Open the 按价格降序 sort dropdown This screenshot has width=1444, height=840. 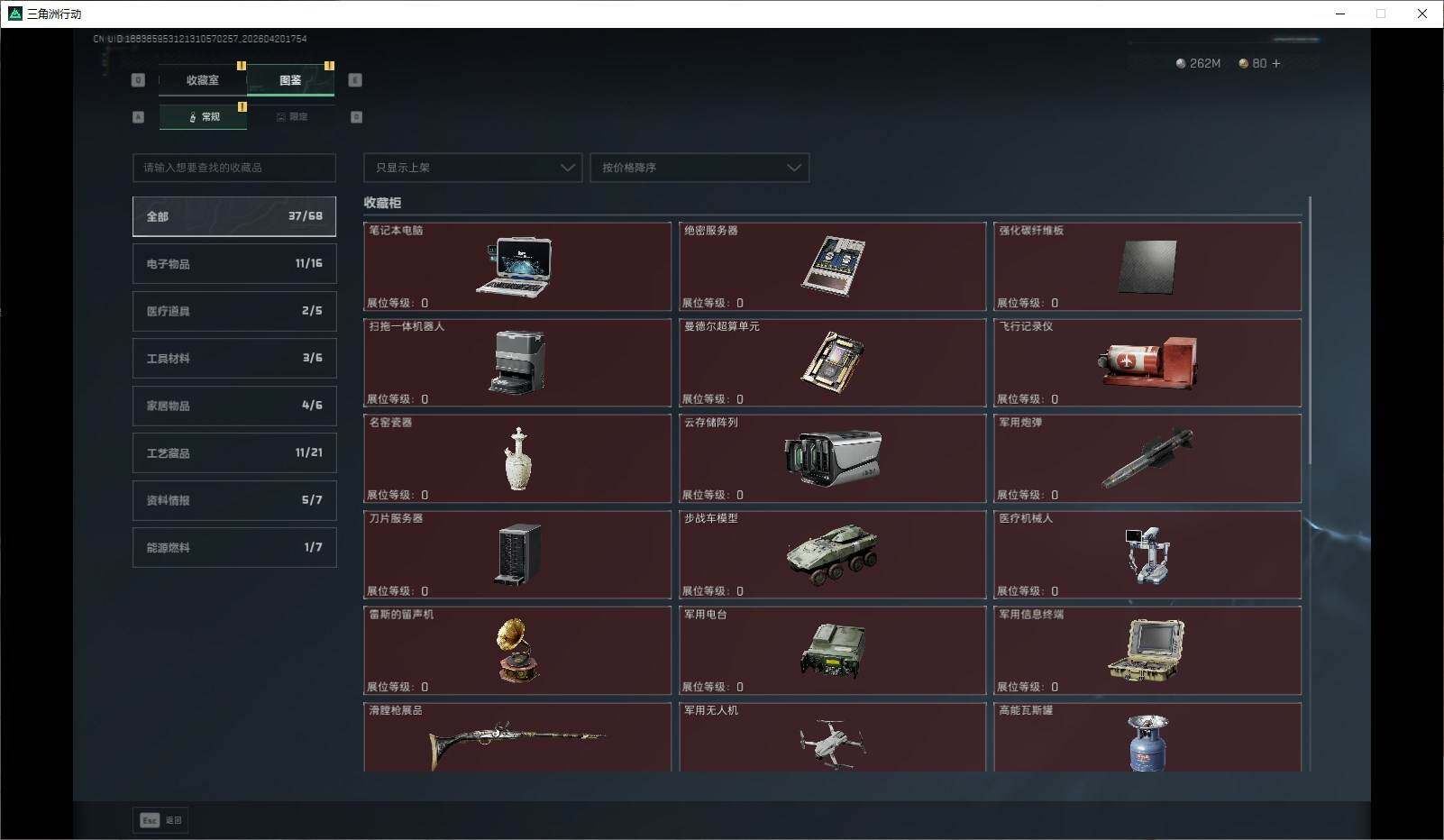click(x=699, y=168)
